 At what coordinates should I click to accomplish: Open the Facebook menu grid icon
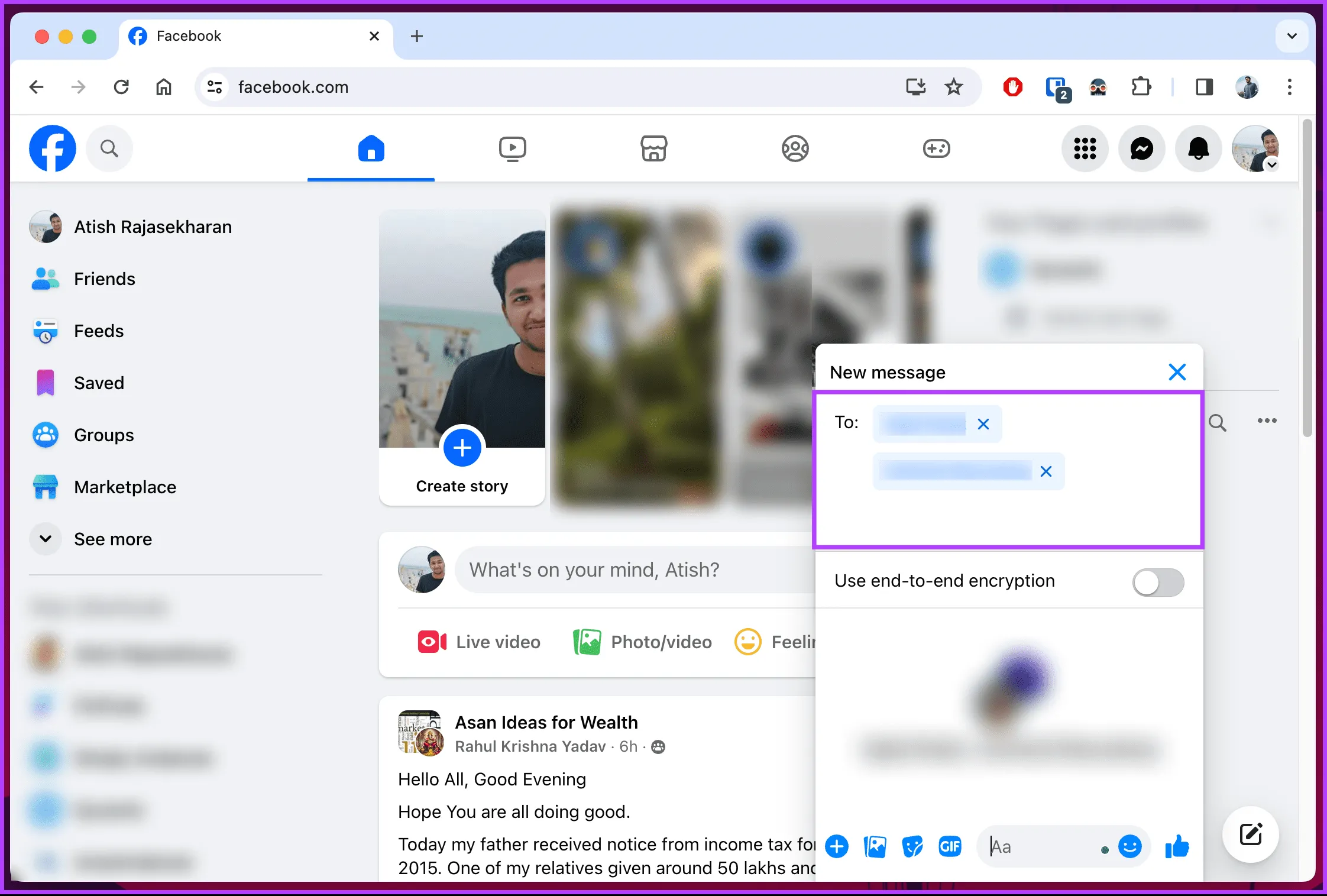[x=1085, y=148]
